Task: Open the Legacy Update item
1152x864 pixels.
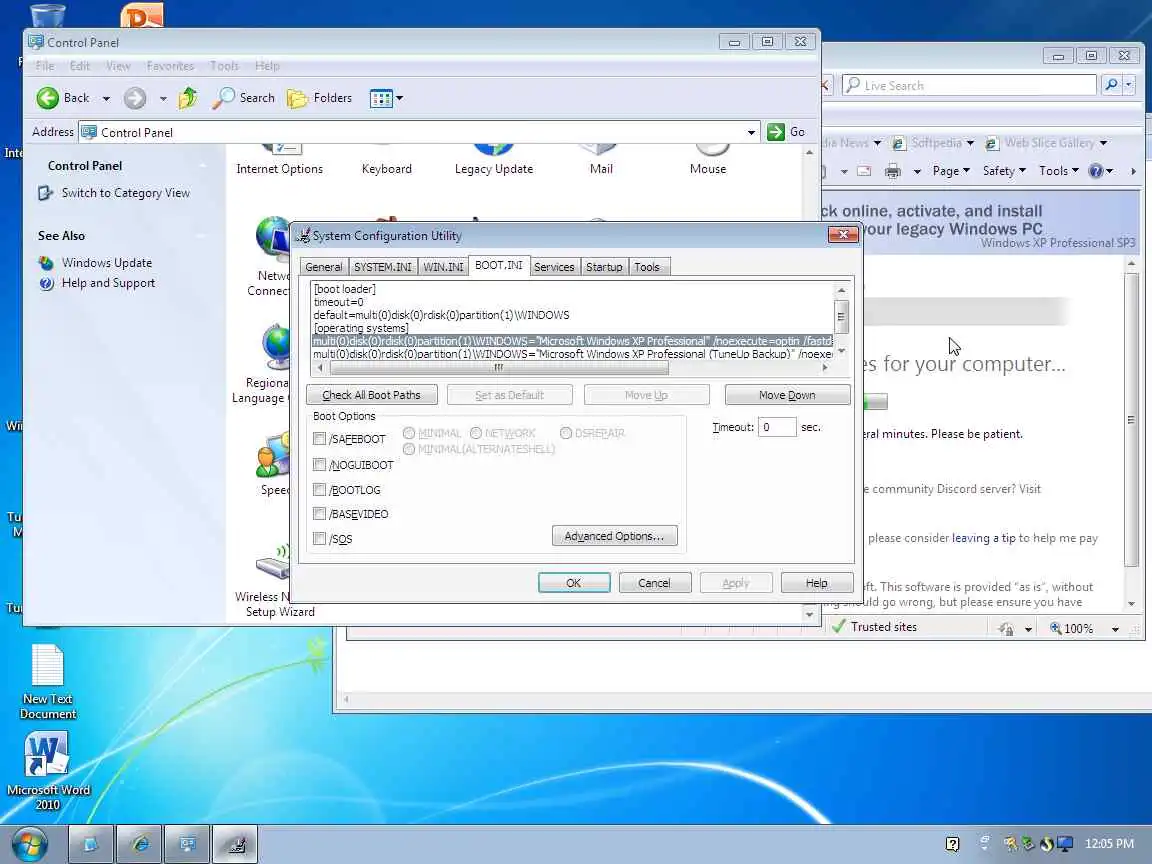Action: [x=494, y=160]
